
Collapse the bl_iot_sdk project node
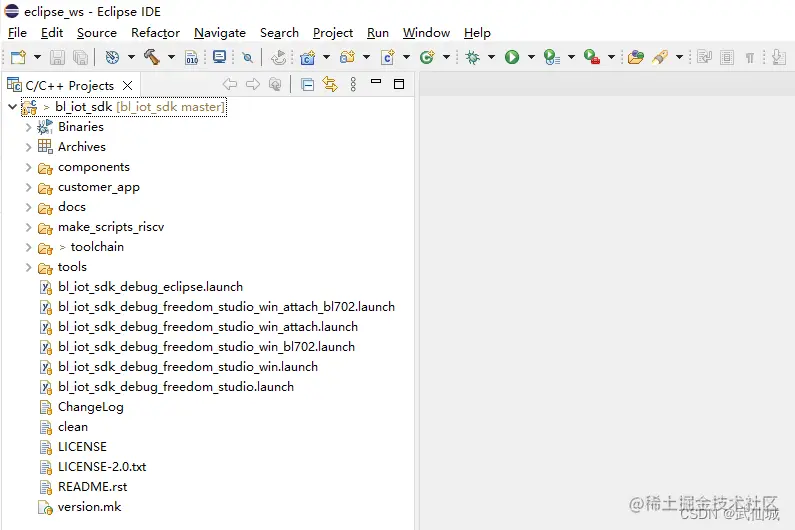tap(12, 107)
